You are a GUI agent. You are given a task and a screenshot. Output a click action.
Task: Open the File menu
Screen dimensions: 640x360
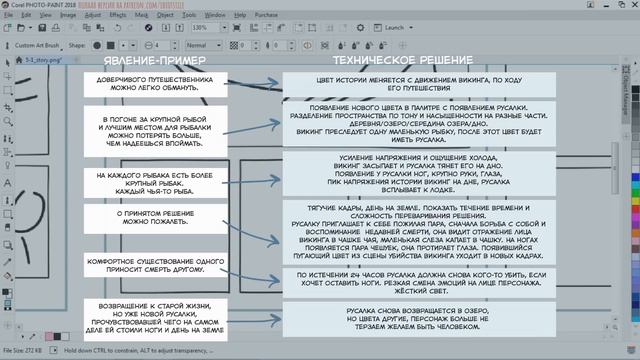[x=9, y=15]
